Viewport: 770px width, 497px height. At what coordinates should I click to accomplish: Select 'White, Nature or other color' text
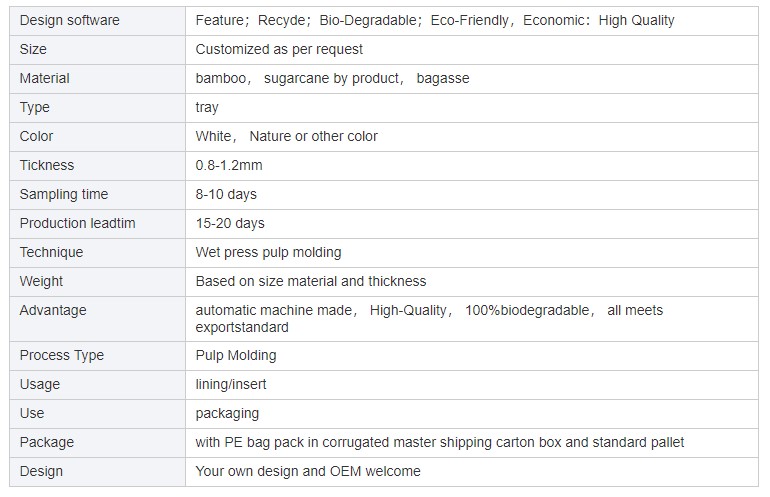coord(287,136)
